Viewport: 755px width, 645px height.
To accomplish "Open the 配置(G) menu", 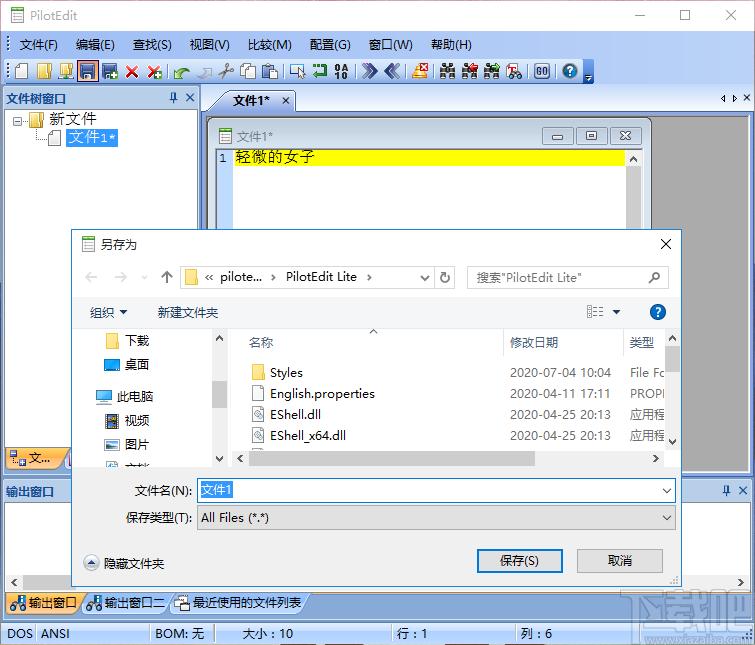I will point(330,45).
